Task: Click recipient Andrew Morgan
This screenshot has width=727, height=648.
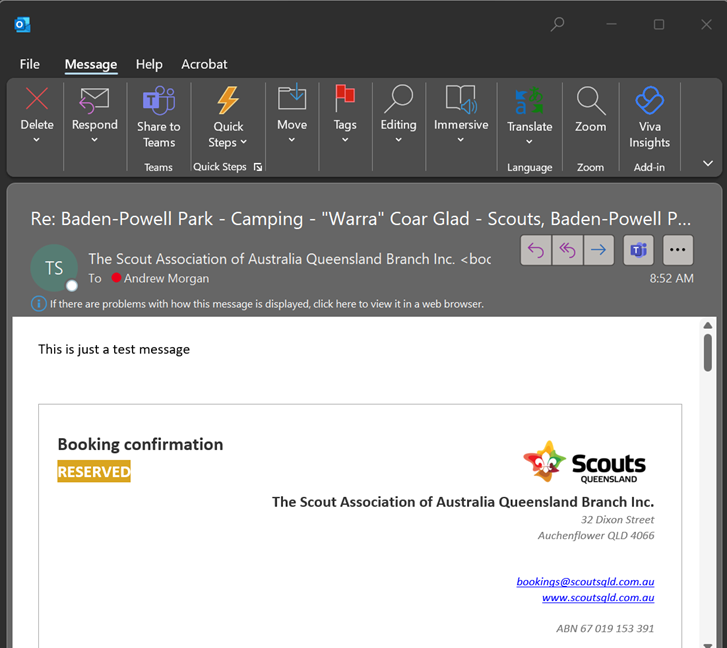Action: (166, 279)
